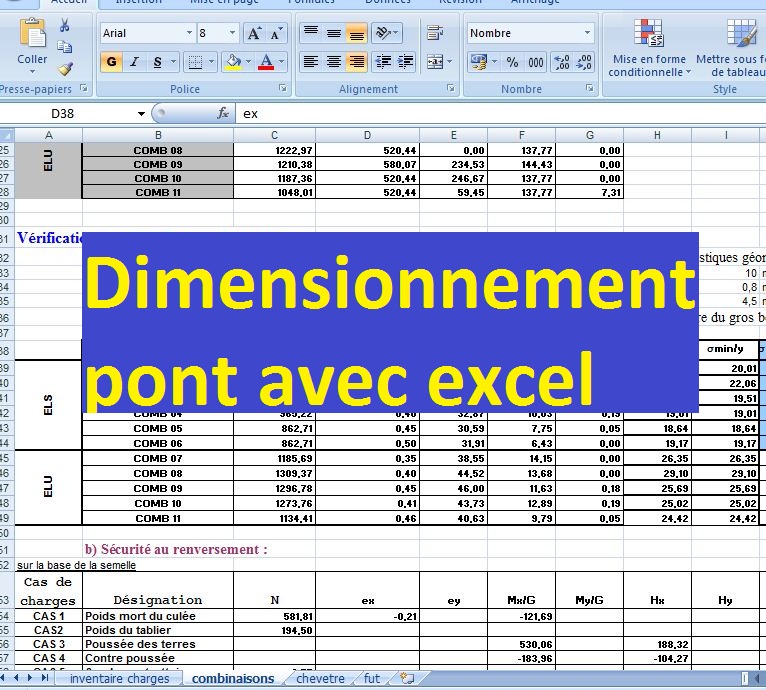Image resolution: width=766 pixels, height=690 pixels.
Task: Click Sécurité au renversement heading
Action: point(176,549)
